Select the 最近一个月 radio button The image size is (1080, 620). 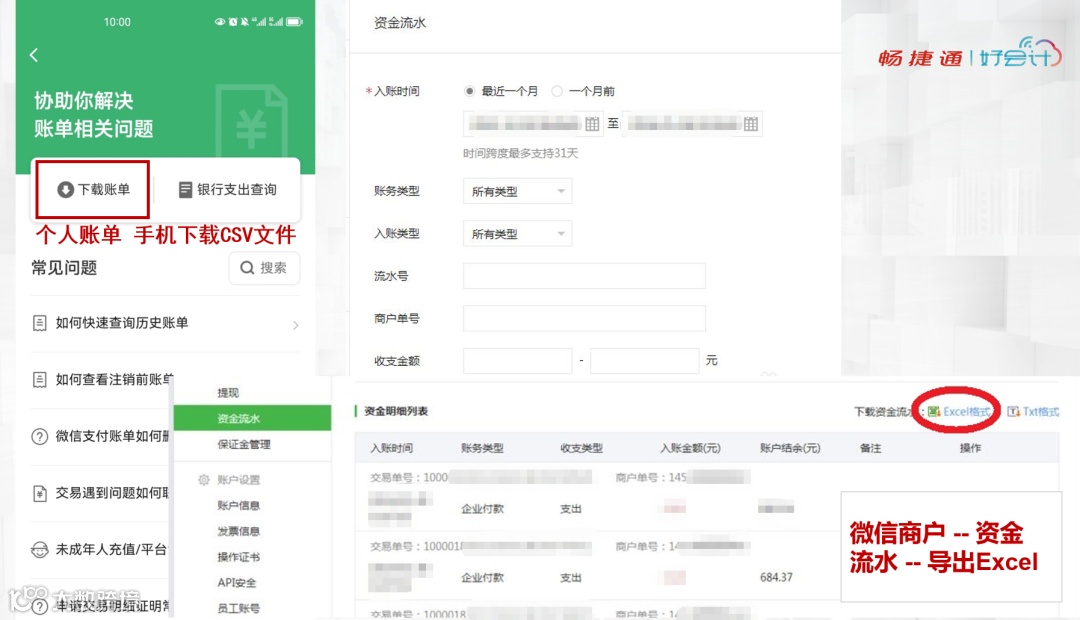(470, 91)
